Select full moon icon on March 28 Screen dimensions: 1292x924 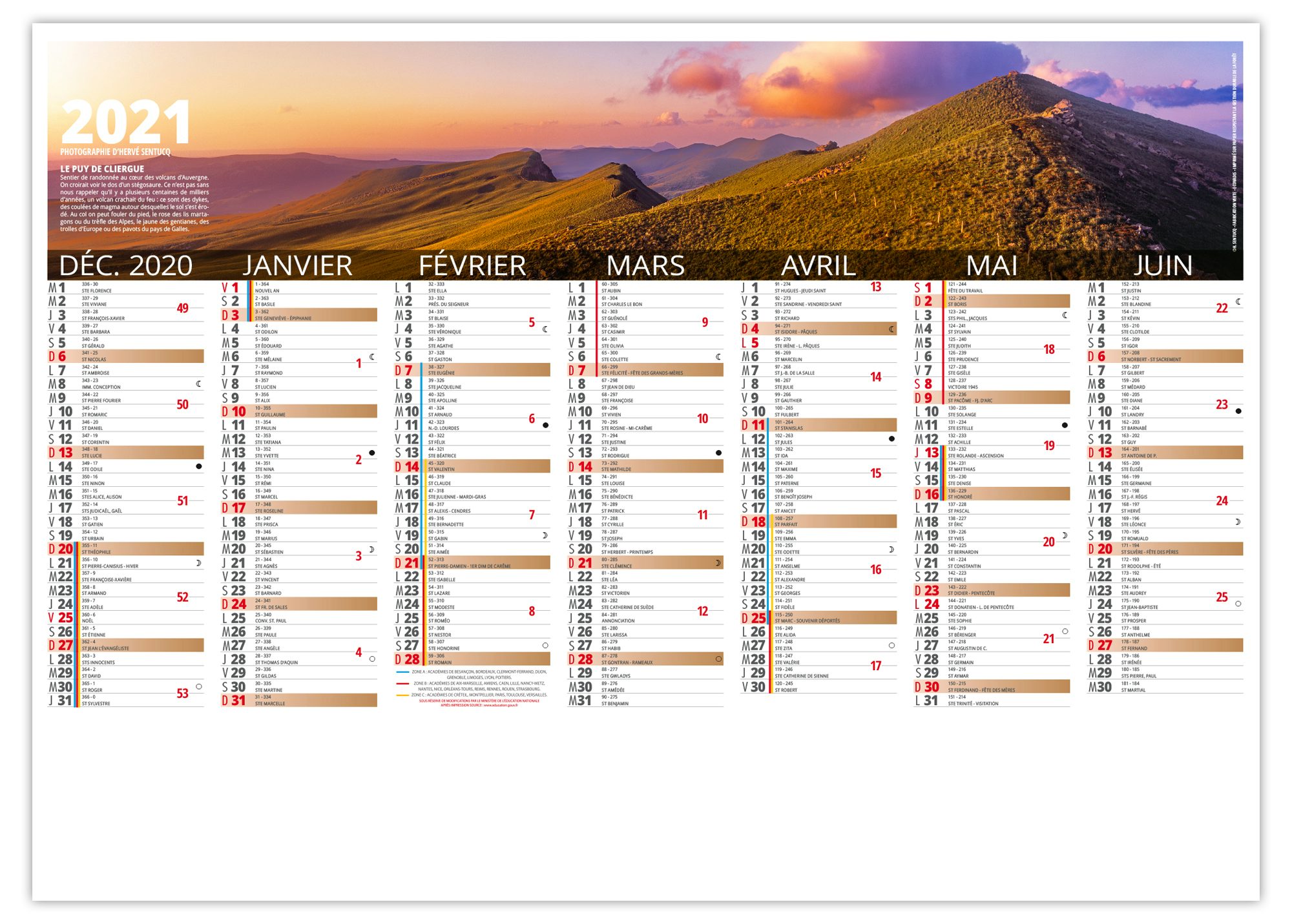718,659
